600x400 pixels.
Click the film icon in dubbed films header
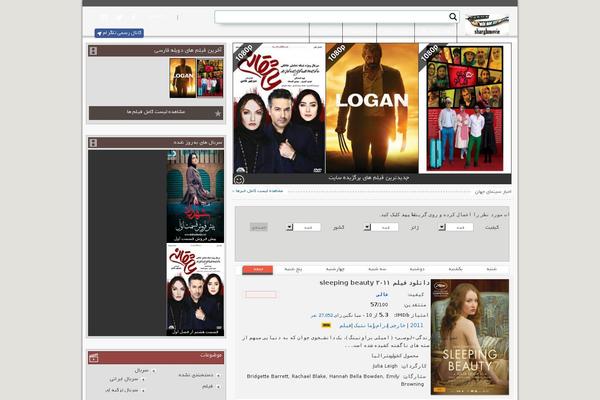(x=93, y=51)
